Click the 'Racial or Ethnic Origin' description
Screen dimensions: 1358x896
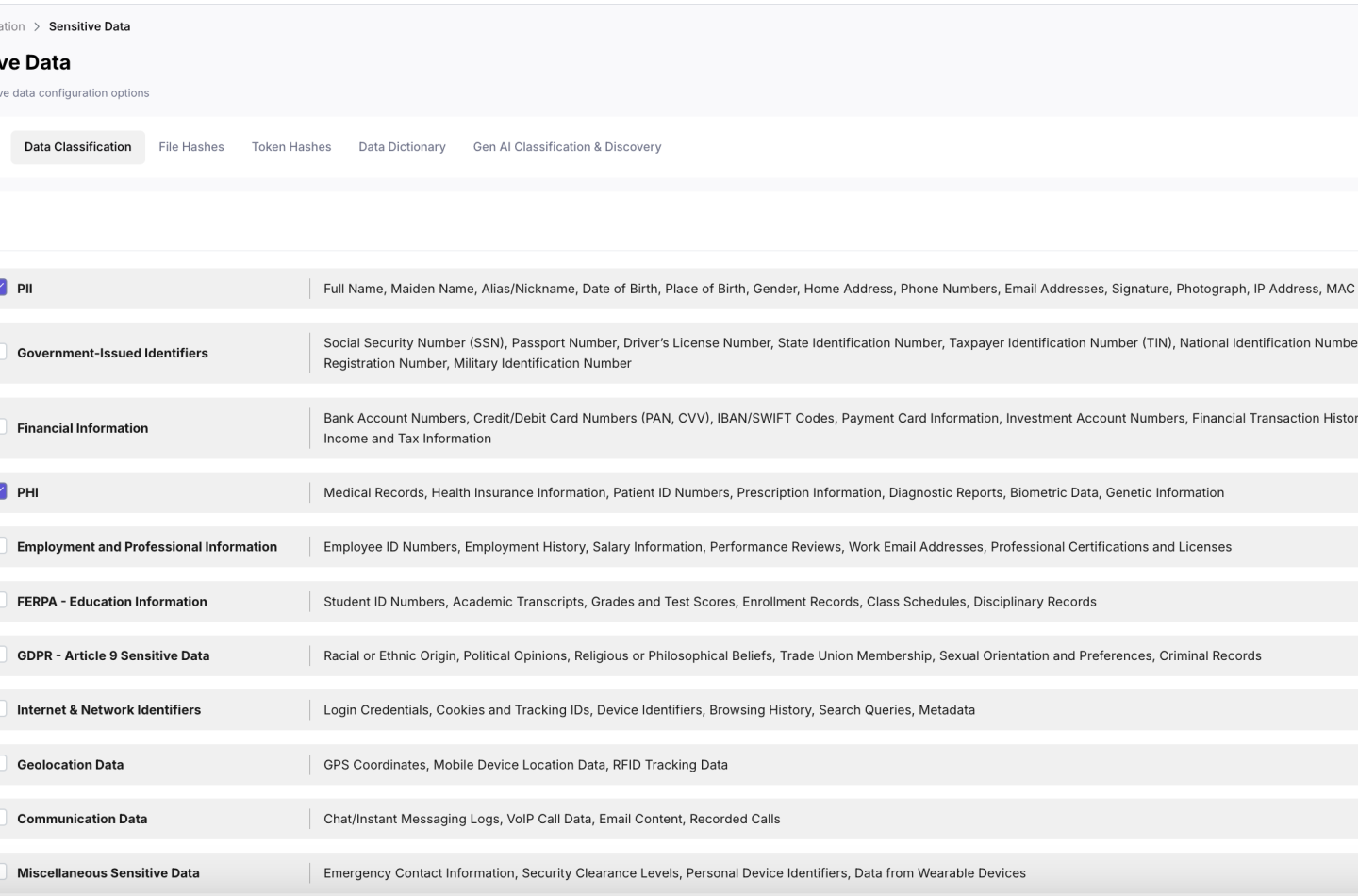792,655
